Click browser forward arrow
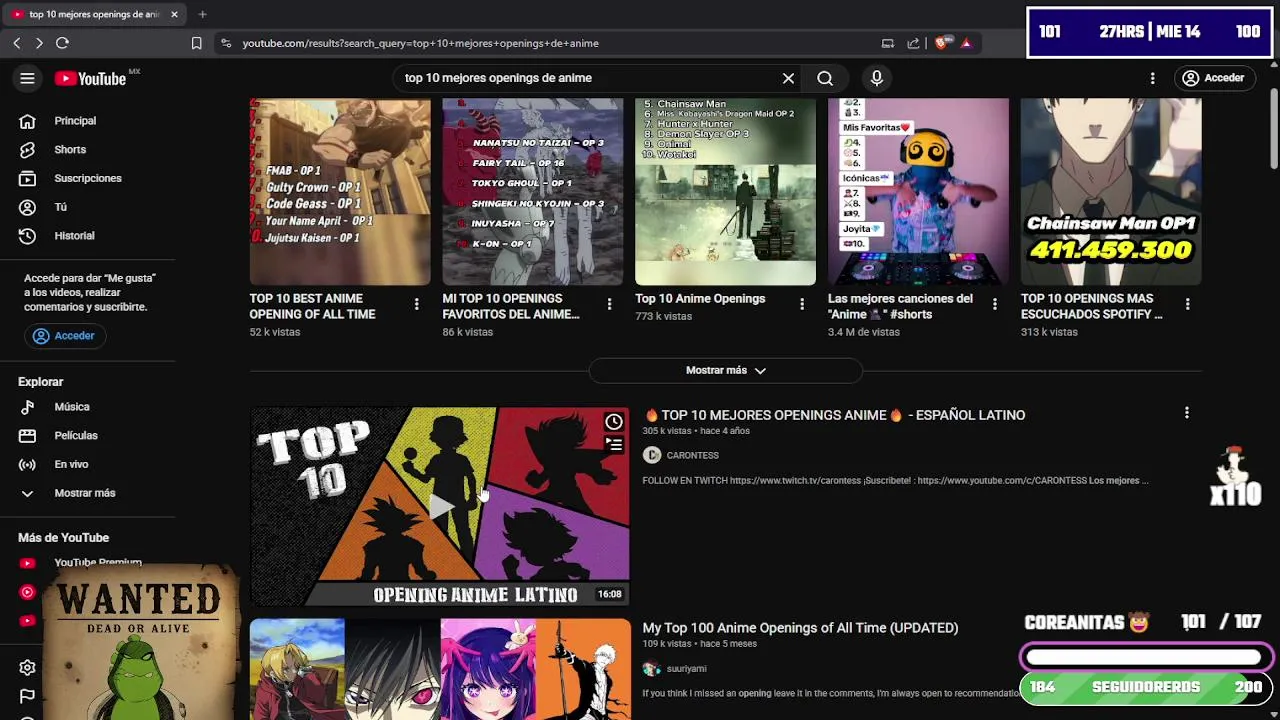 [x=39, y=43]
